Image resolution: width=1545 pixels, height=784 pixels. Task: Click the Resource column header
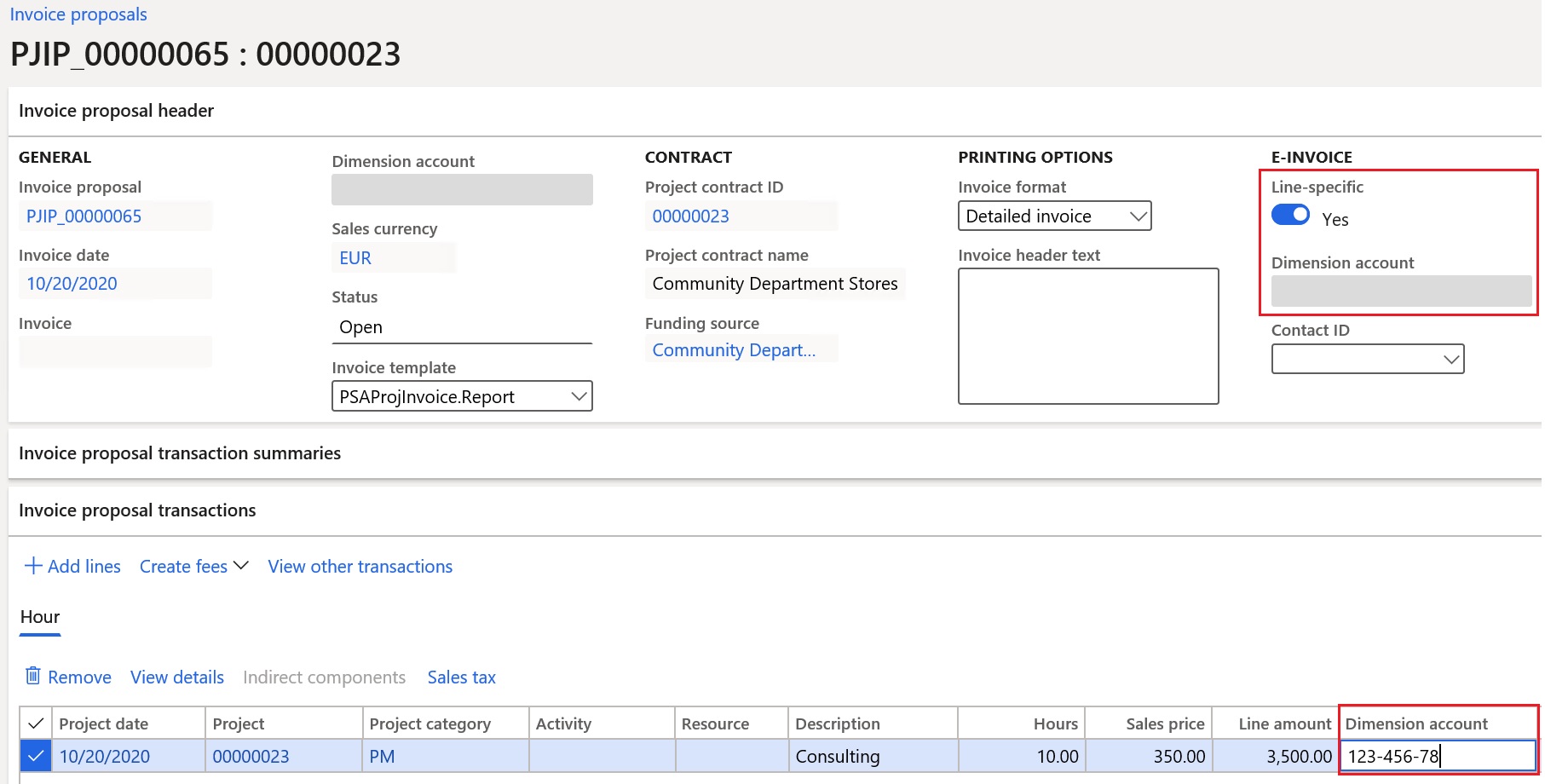coord(731,723)
